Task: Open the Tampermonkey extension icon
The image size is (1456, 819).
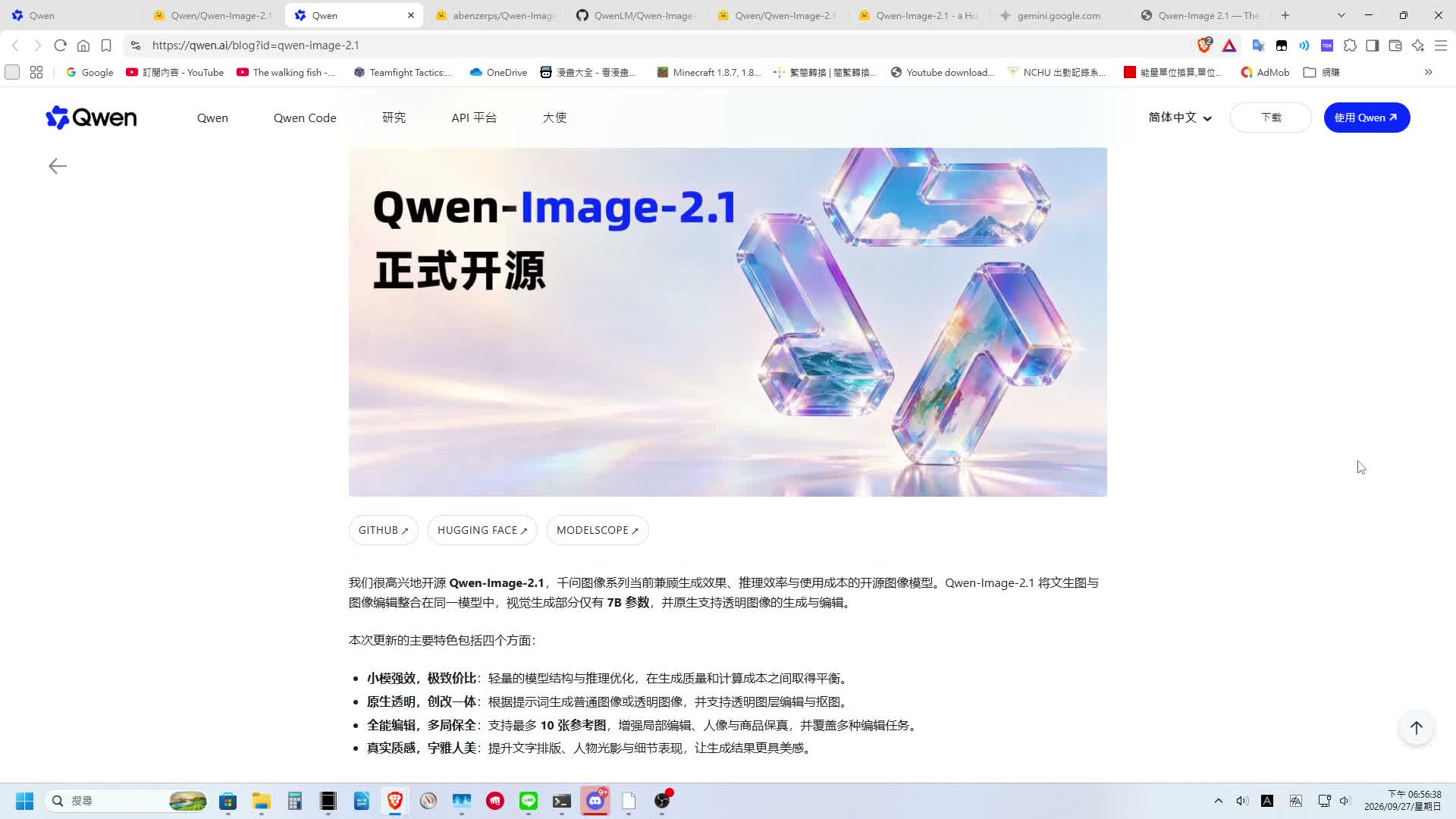Action: point(1282,45)
